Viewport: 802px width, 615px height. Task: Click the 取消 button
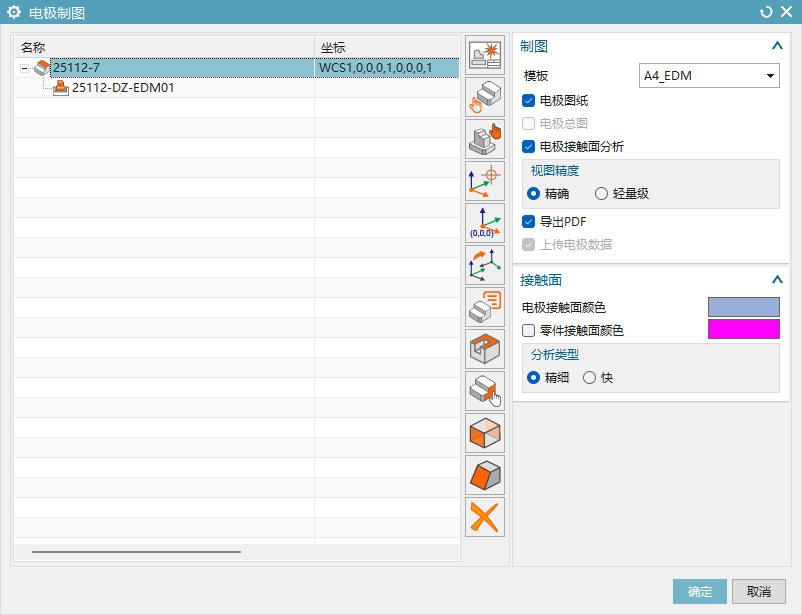click(x=758, y=592)
